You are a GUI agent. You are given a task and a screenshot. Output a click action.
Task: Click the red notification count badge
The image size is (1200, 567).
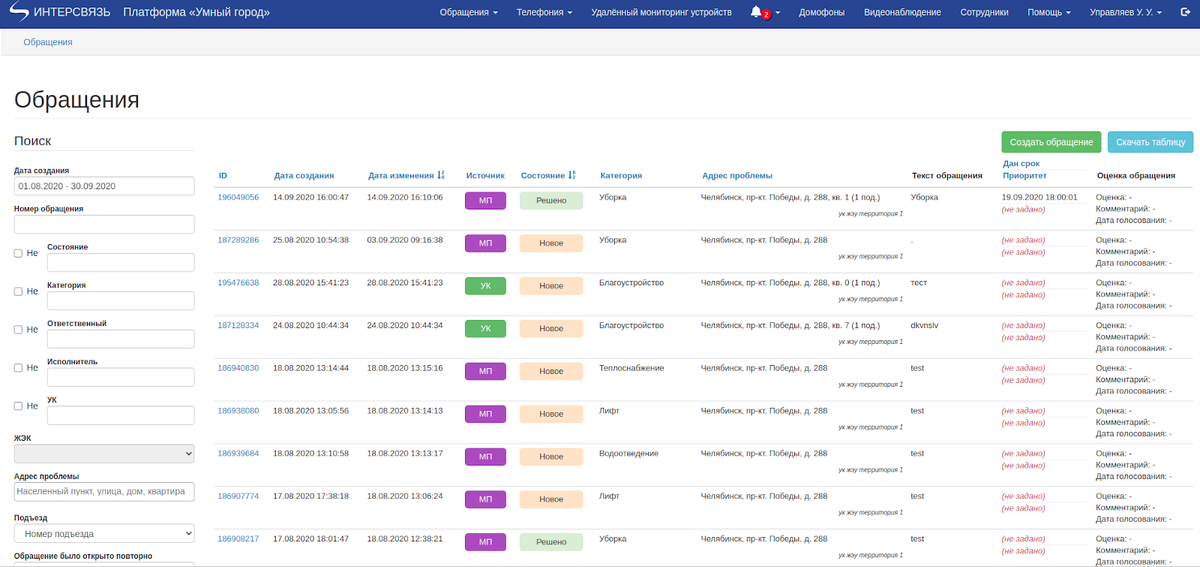pos(766,15)
